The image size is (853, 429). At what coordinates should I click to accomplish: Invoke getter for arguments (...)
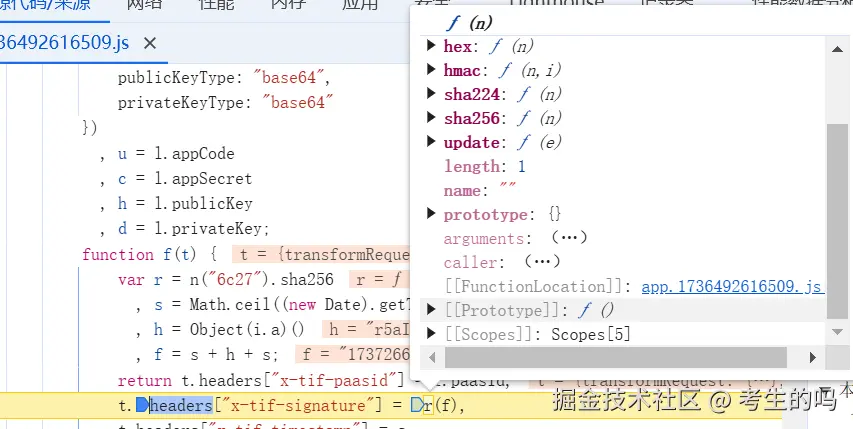click(569, 238)
